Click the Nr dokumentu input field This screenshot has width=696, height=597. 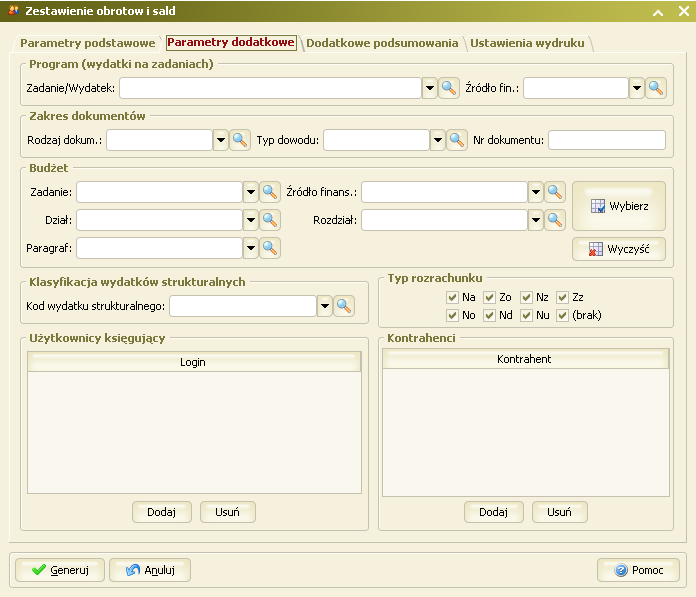607,140
